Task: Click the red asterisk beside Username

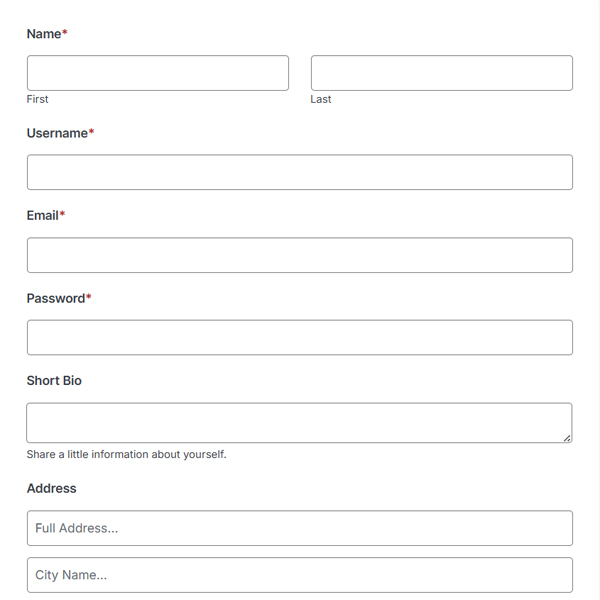Action: coord(91,132)
